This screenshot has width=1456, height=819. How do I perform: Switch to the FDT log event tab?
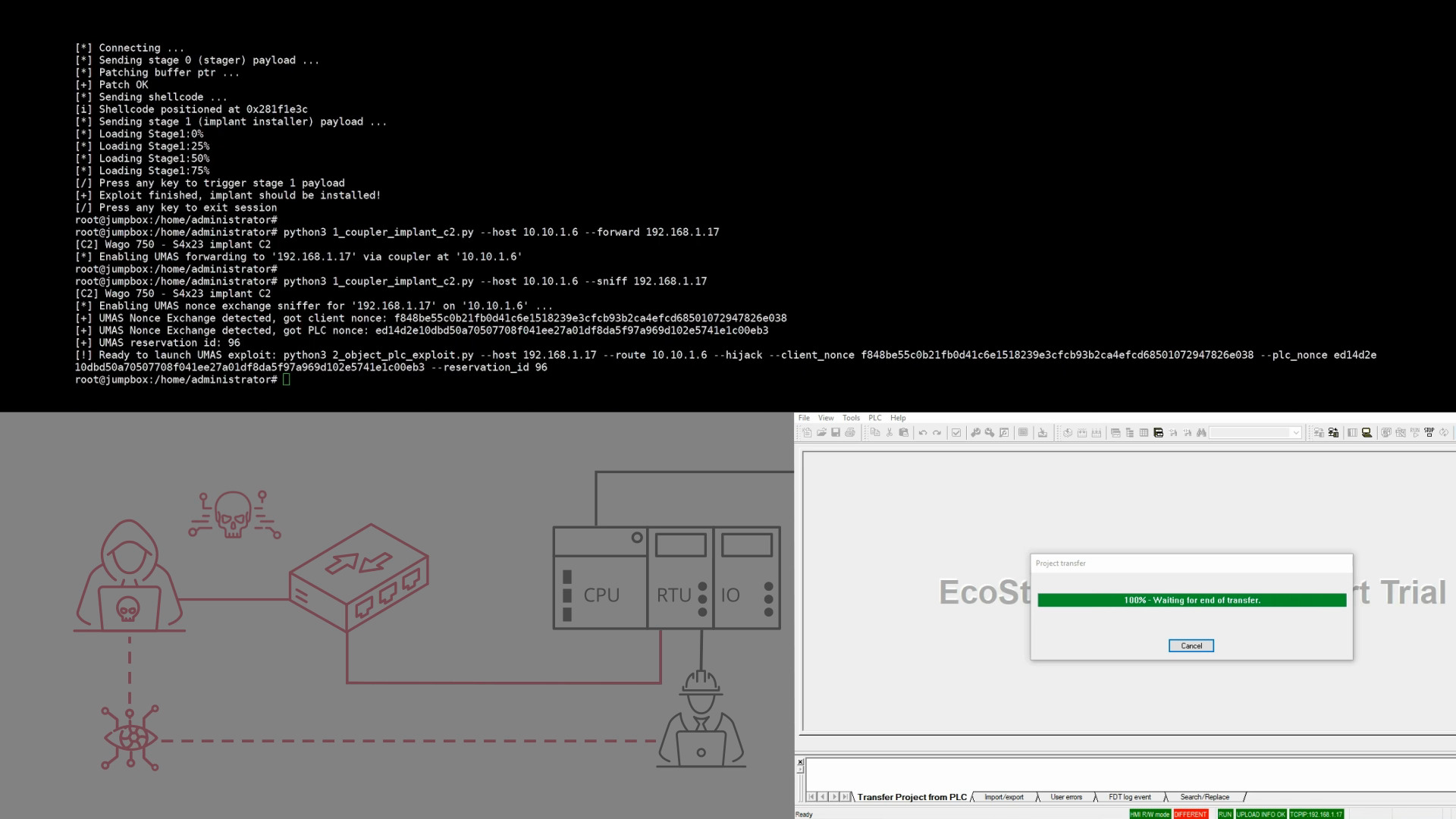coord(1130,797)
